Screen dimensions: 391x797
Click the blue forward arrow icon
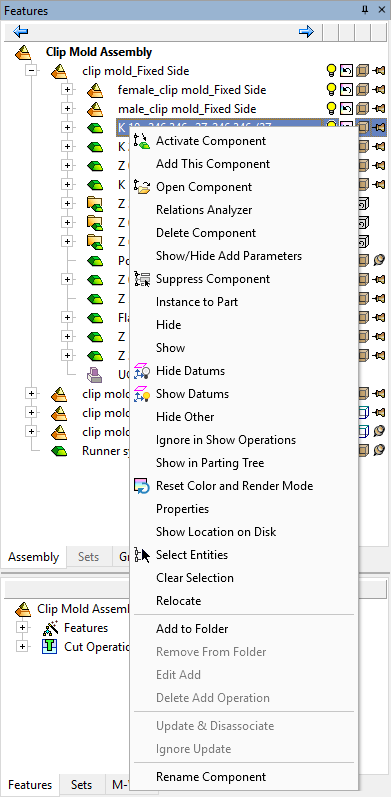[306, 32]
